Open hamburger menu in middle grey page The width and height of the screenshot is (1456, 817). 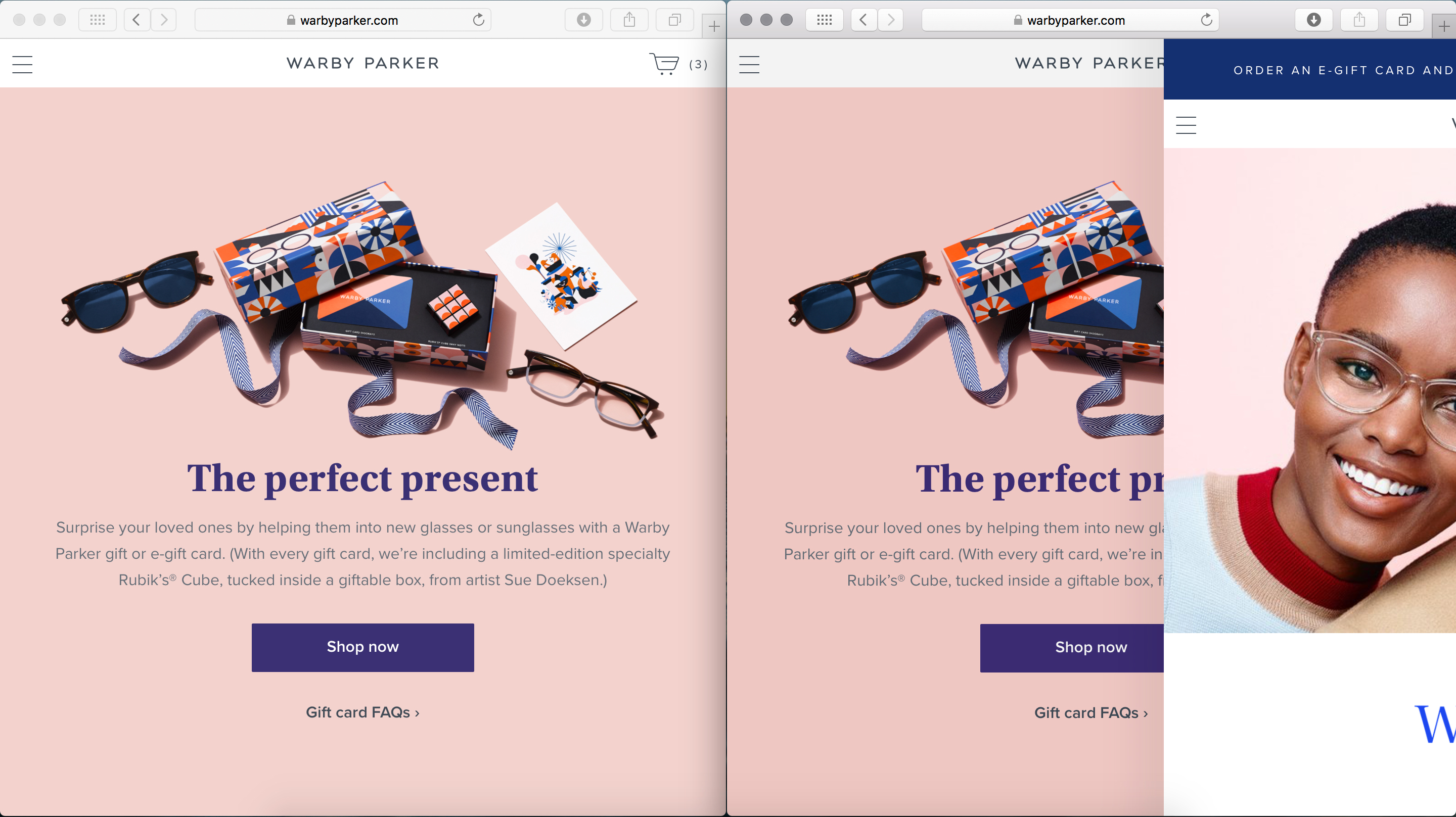click(x=749, y=64)
